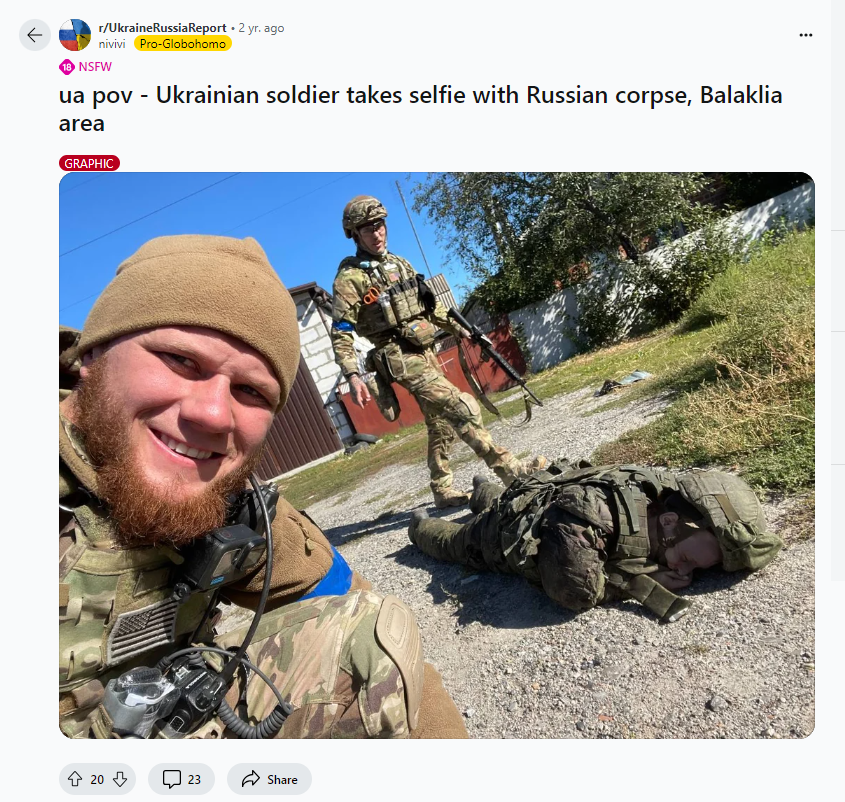This screenshot has width=845, height=802.
Task: Upvote the post with the up arrow
Action: 75,779
